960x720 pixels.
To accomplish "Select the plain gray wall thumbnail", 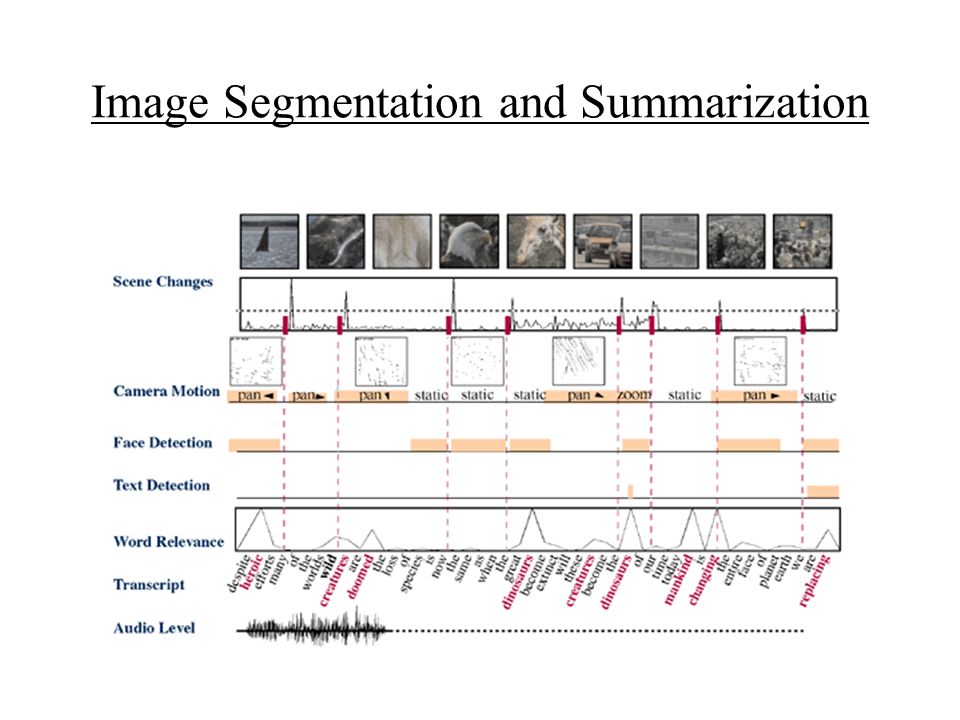I will pos(669,241).
